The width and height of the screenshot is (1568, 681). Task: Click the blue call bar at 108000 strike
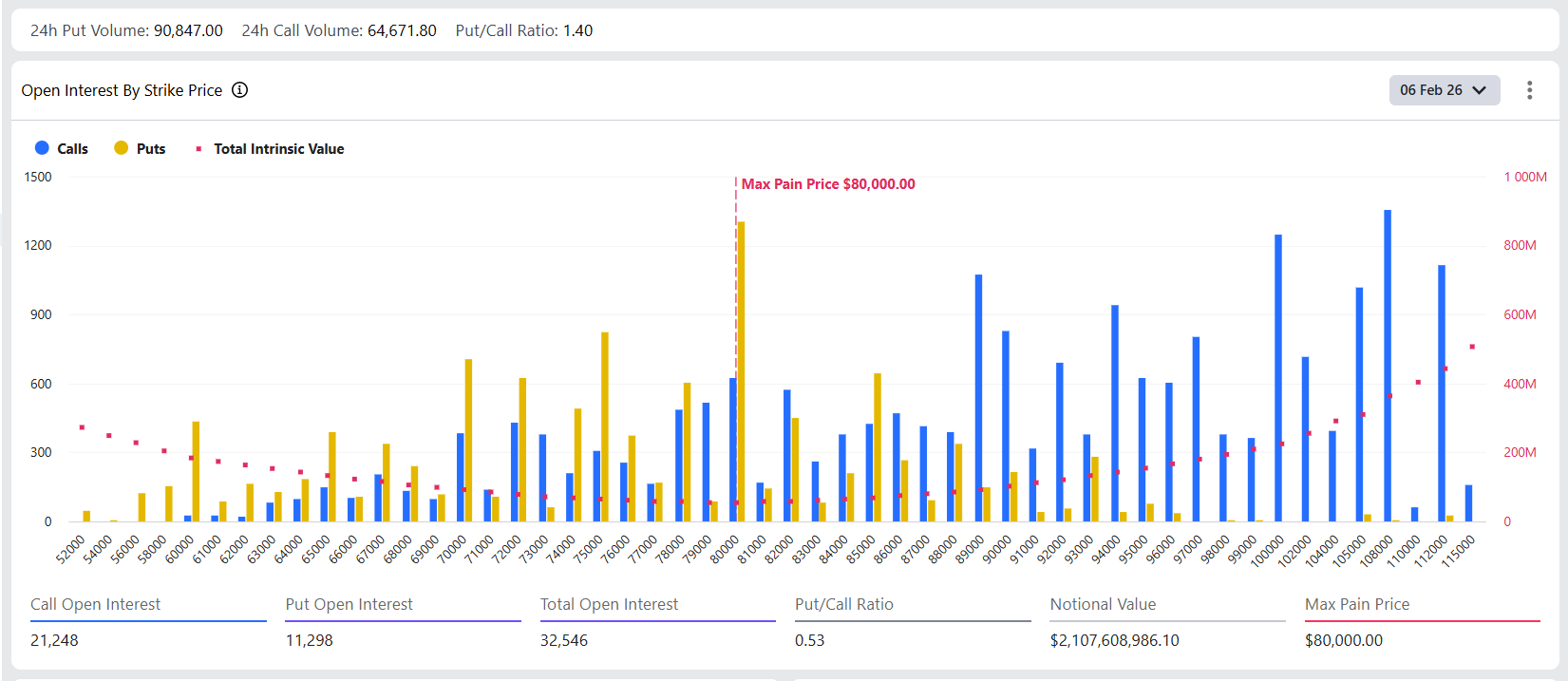coord(1388,366)
